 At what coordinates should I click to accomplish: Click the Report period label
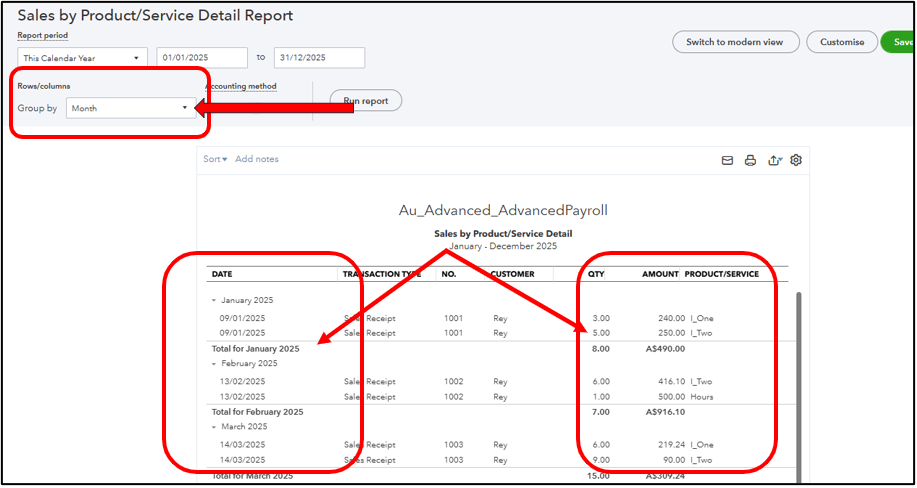point(43,36)
